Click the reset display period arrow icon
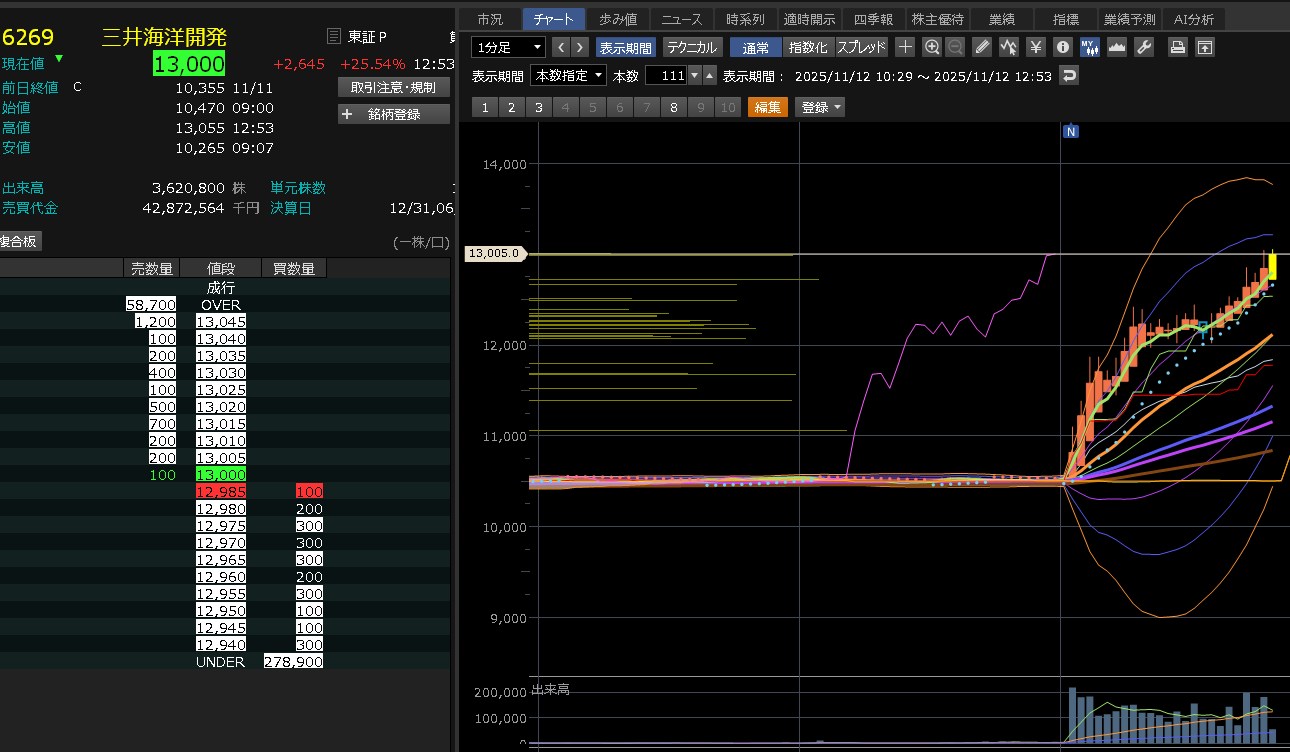 [x=1069, y=76]
